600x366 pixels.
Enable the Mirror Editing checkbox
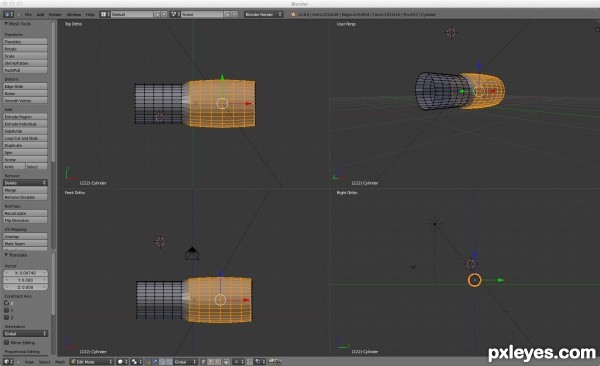point(7,342)
